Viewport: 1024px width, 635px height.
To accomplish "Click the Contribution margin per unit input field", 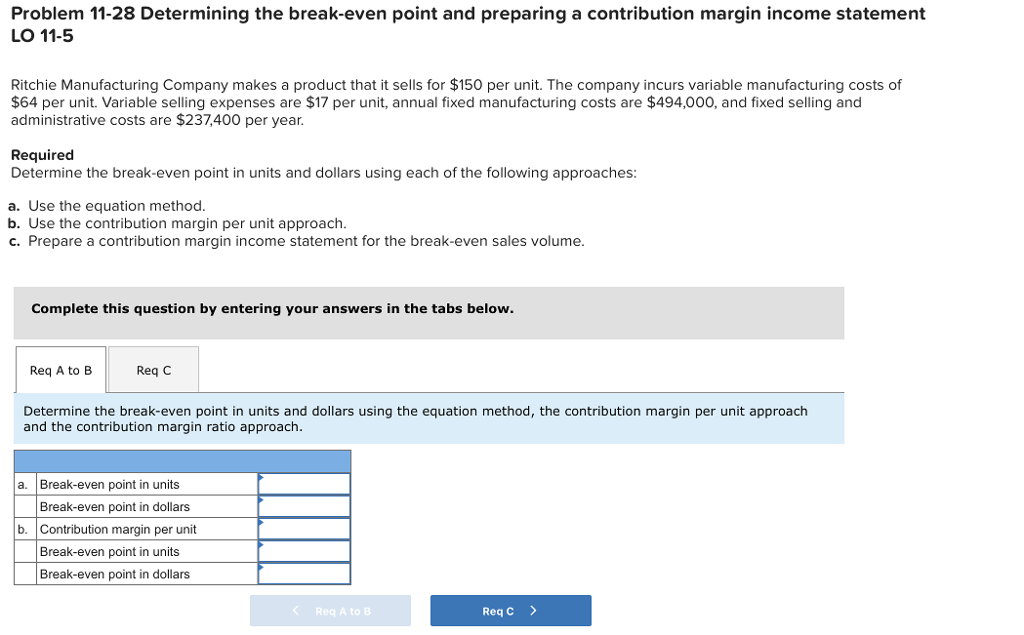I will point(305,528).
